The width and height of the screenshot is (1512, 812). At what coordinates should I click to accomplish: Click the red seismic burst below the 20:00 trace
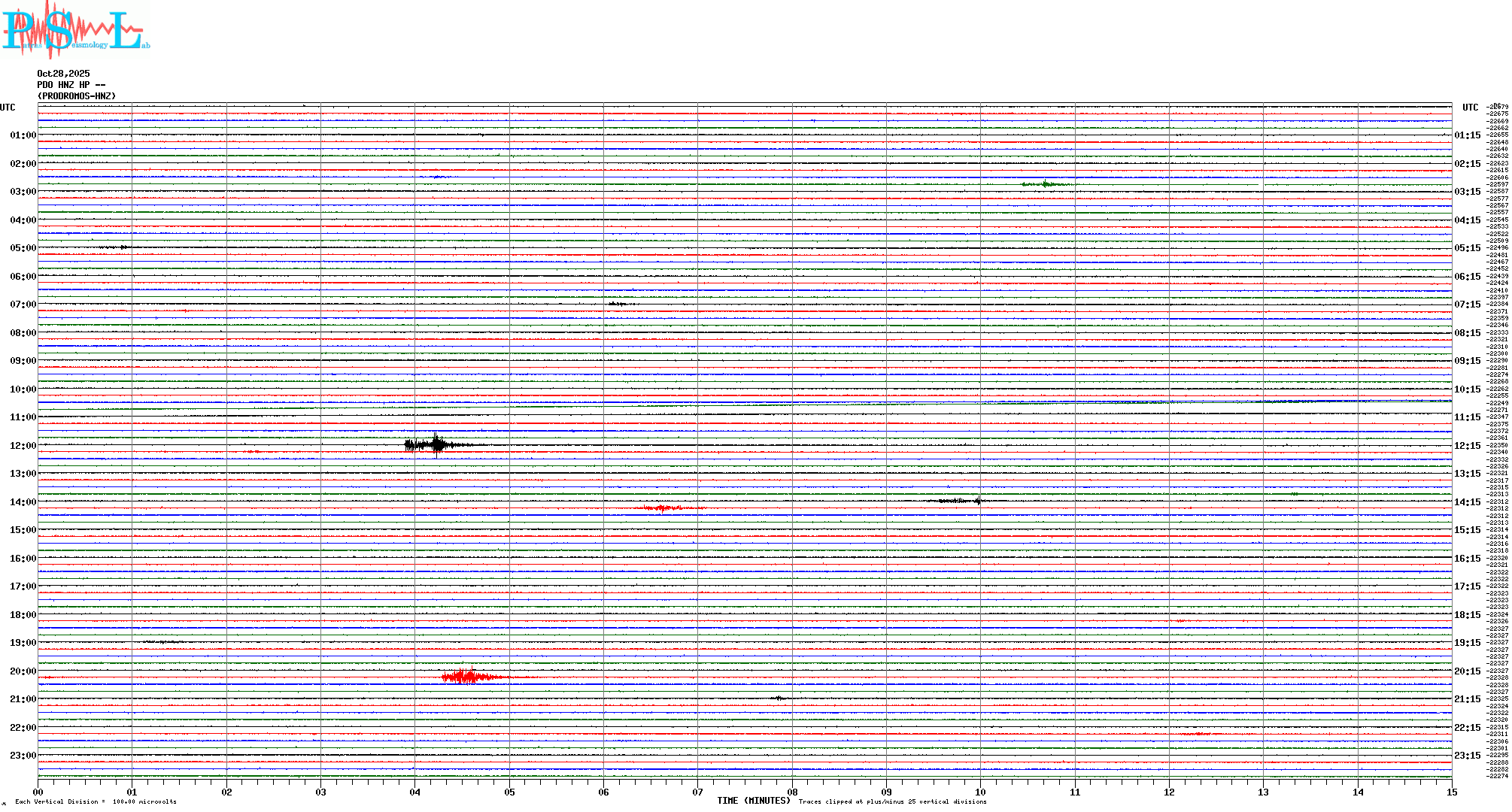(468, 677)
